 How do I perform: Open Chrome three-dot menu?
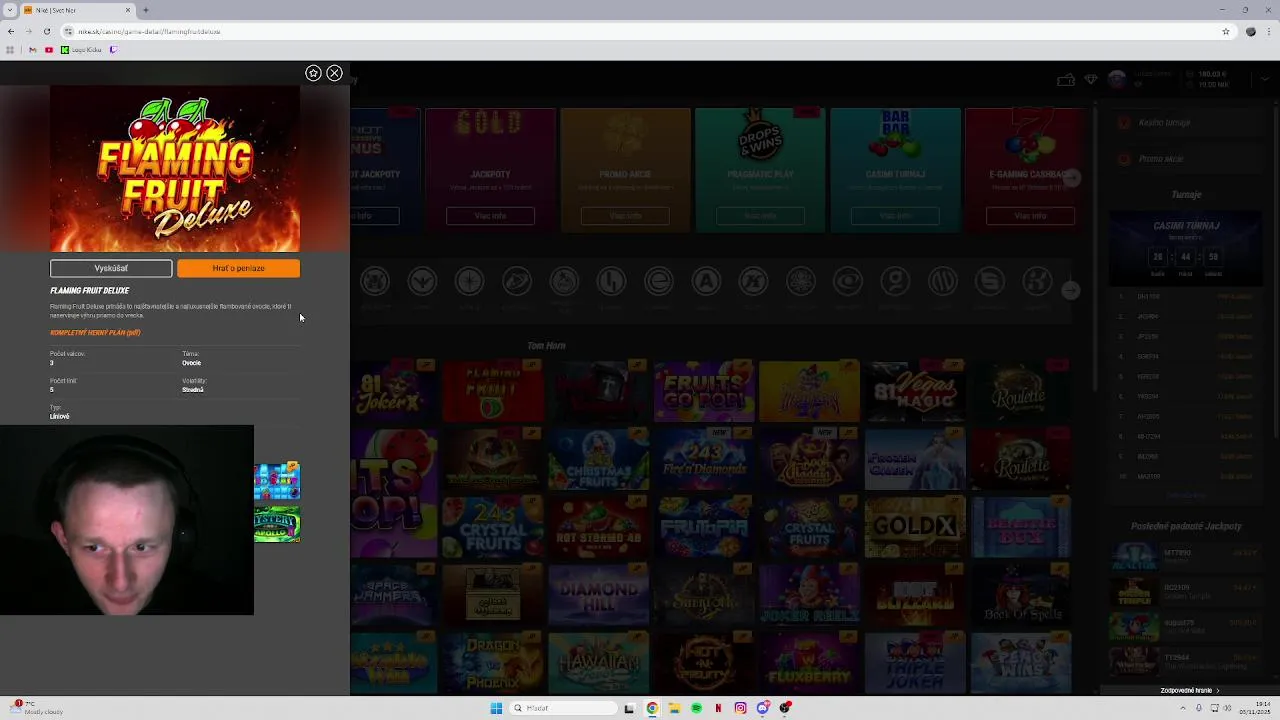point(1268,31)
